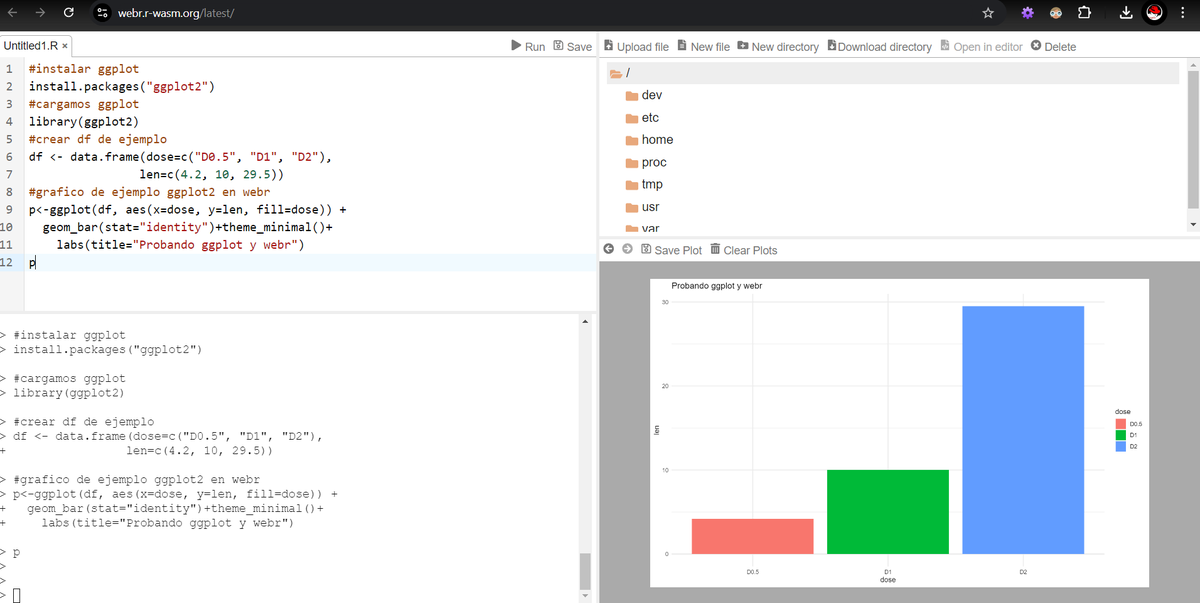
Task: Create a New file
Action: (x=703, y=46)
